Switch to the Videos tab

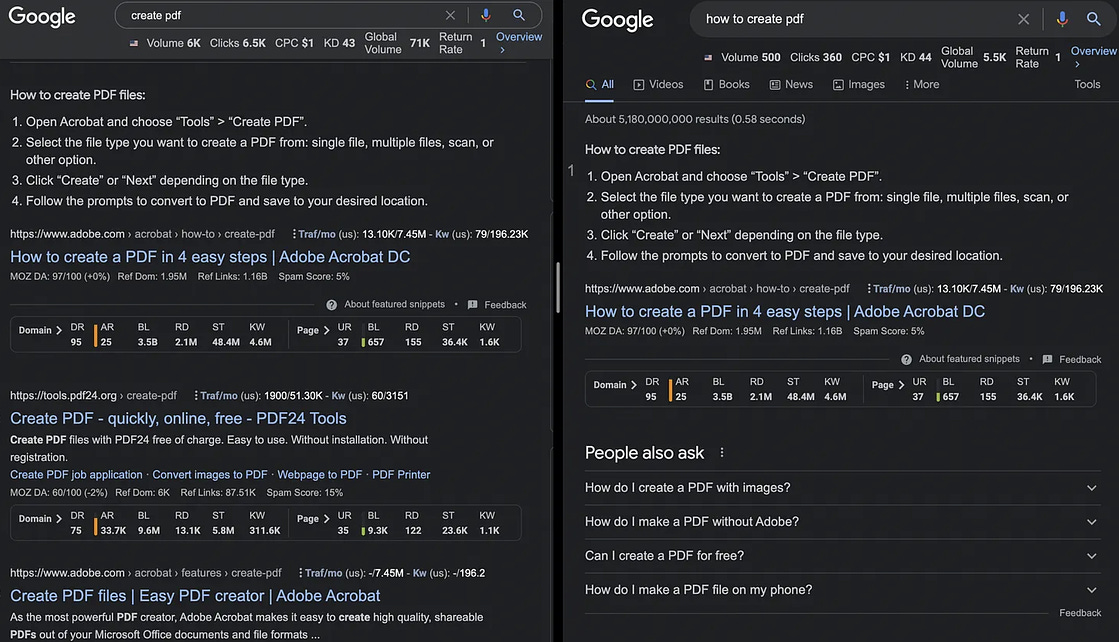pyautogui.click(x=658, y=84)
